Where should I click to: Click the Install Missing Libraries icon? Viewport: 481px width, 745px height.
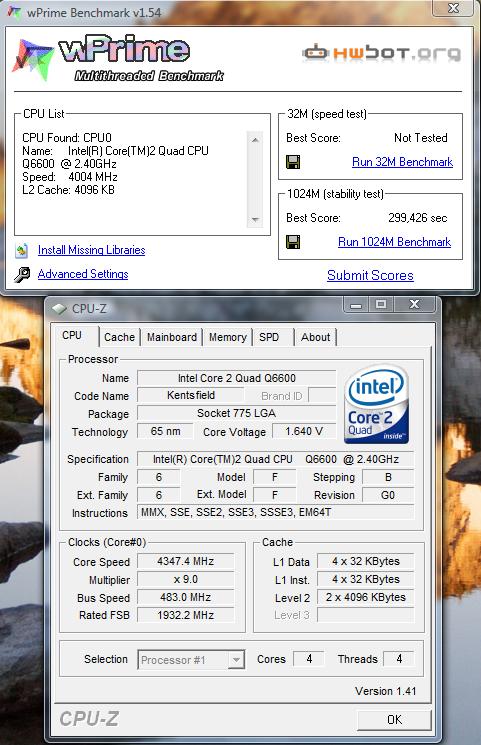(21, 250)
